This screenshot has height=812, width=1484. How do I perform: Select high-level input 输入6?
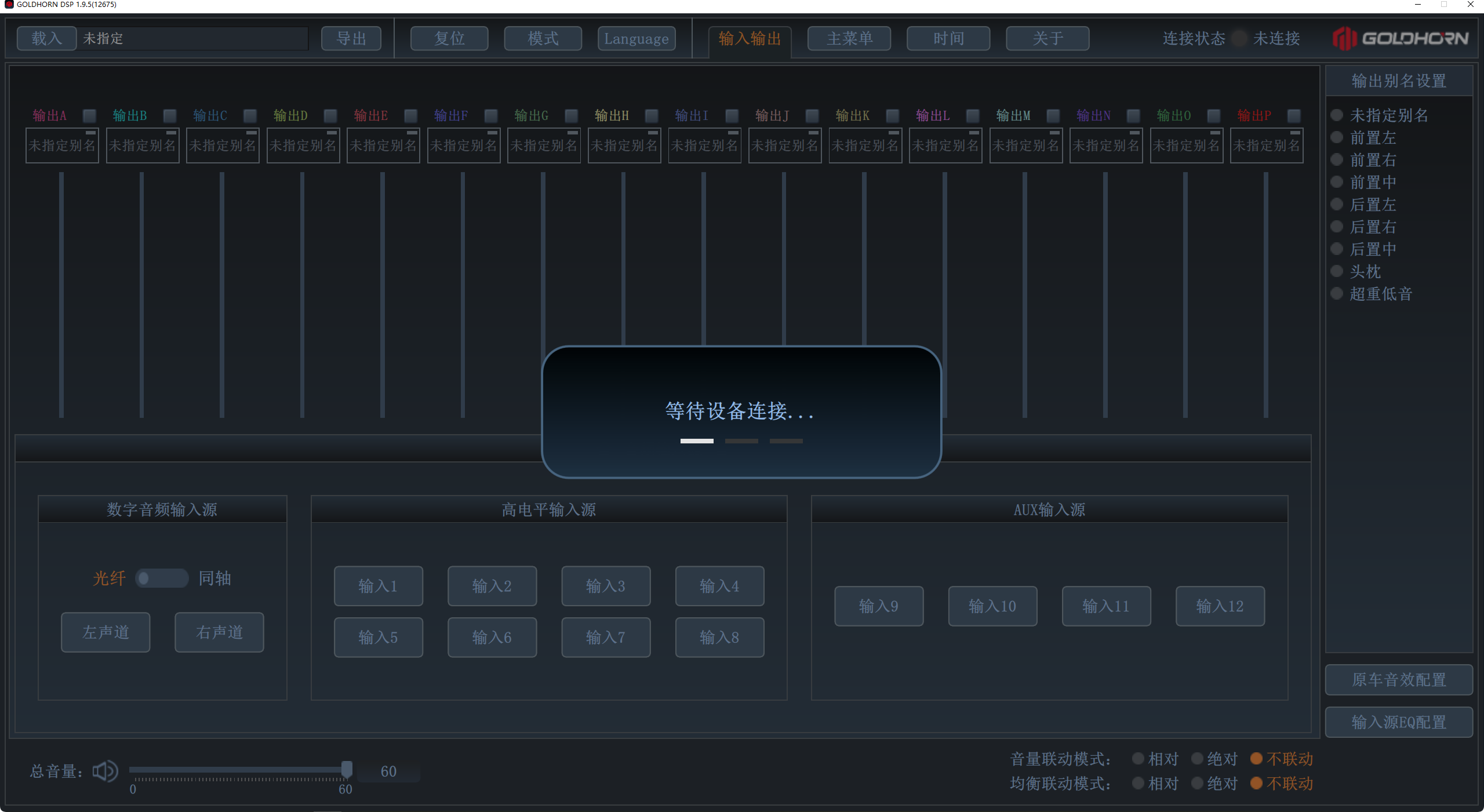(x=492, y=637)
